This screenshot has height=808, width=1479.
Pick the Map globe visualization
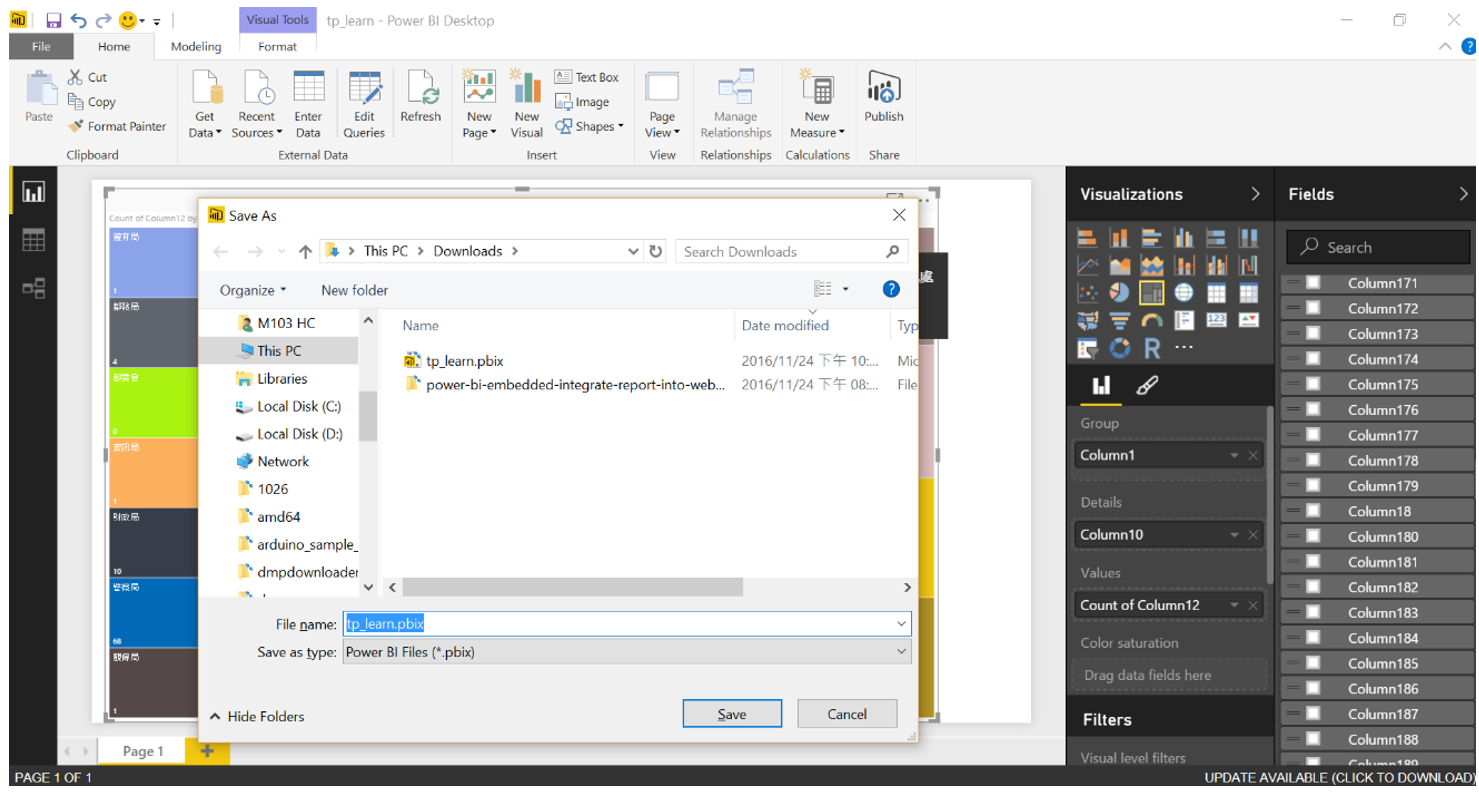[1184, 293]
